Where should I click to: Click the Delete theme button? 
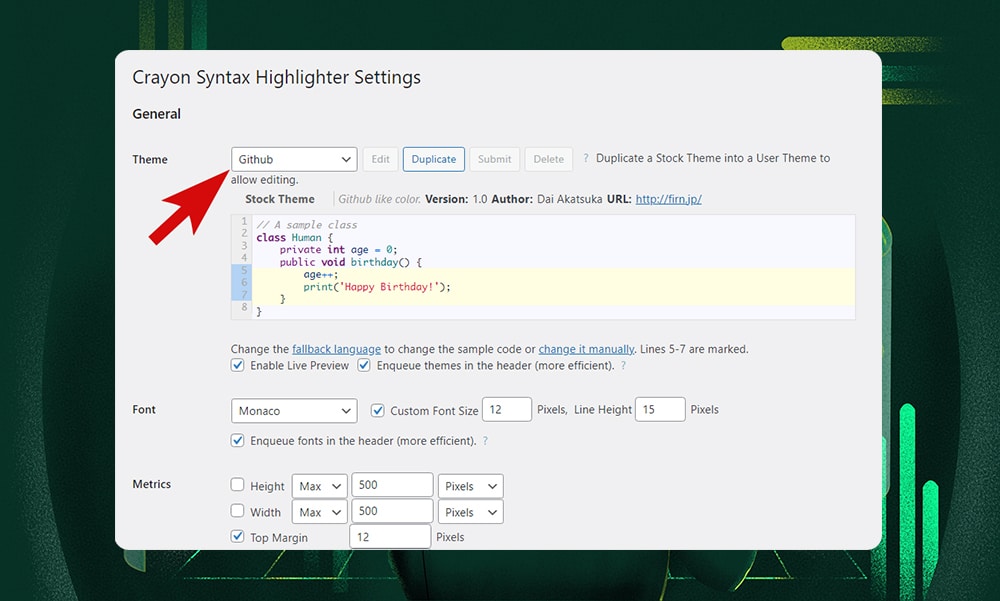click(548, 158)
